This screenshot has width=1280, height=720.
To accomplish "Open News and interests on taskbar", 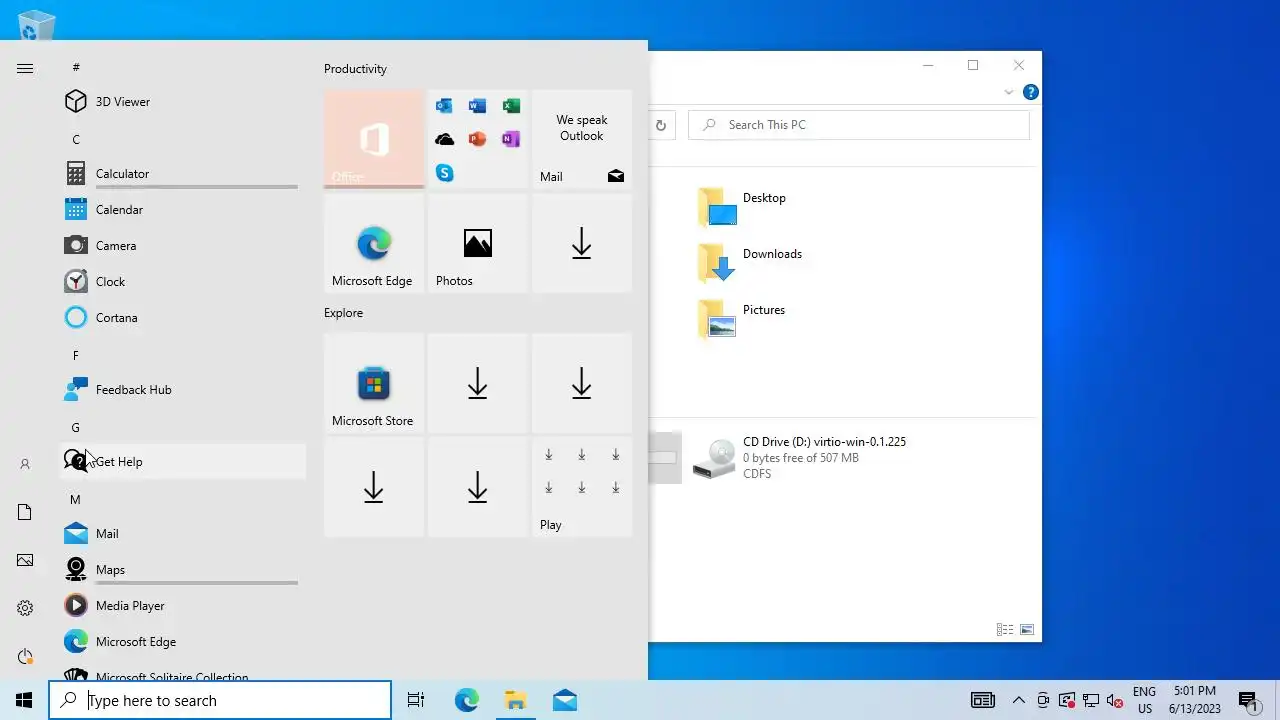I will (983, 700).
